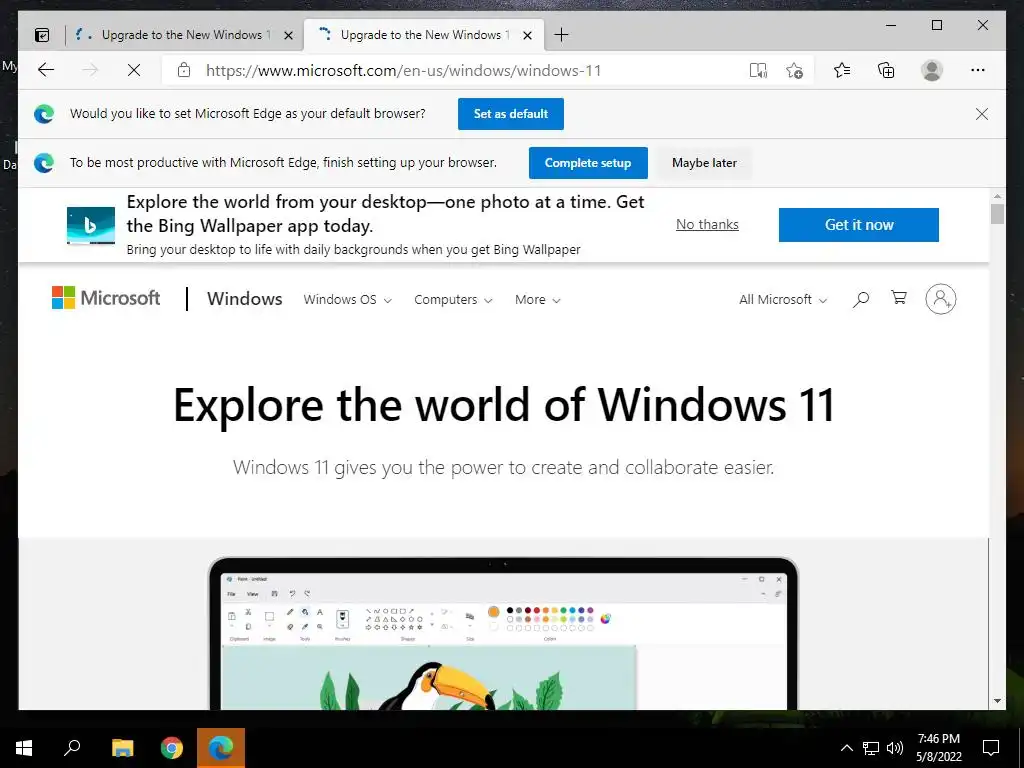Add this page to favorites
Screen dimensions: 1024x768
pyautogui.click(x=795, y=70)
